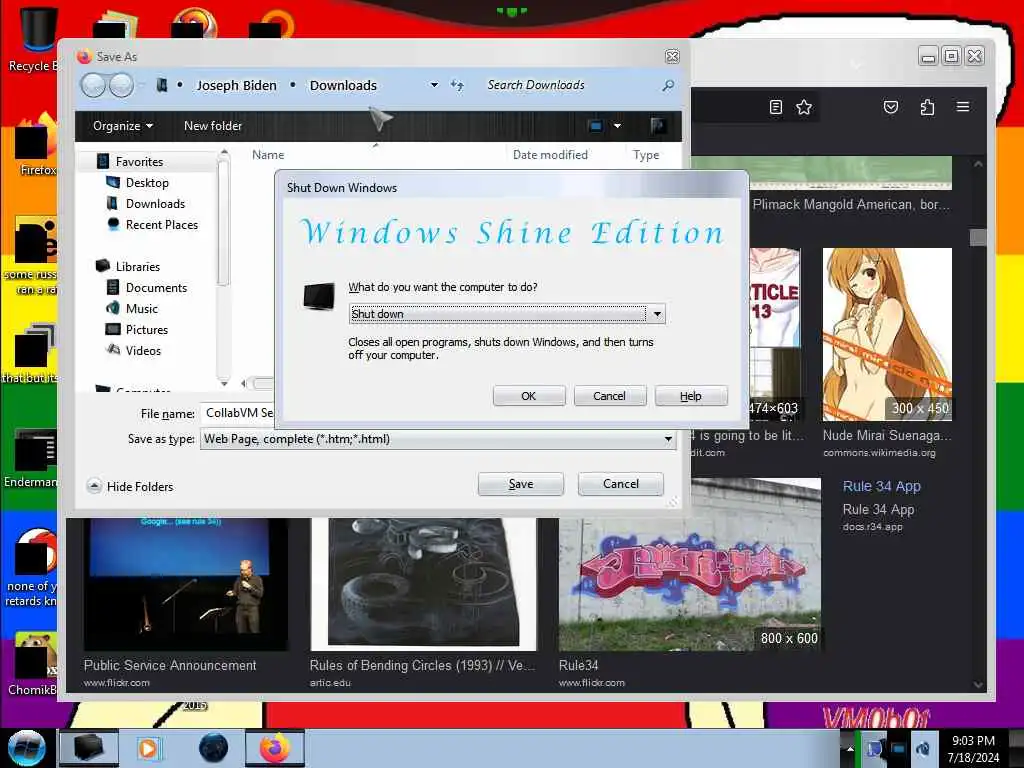Change view with the view icon
This screenshot has width=1024, height=768.
(x=595, y=126)
